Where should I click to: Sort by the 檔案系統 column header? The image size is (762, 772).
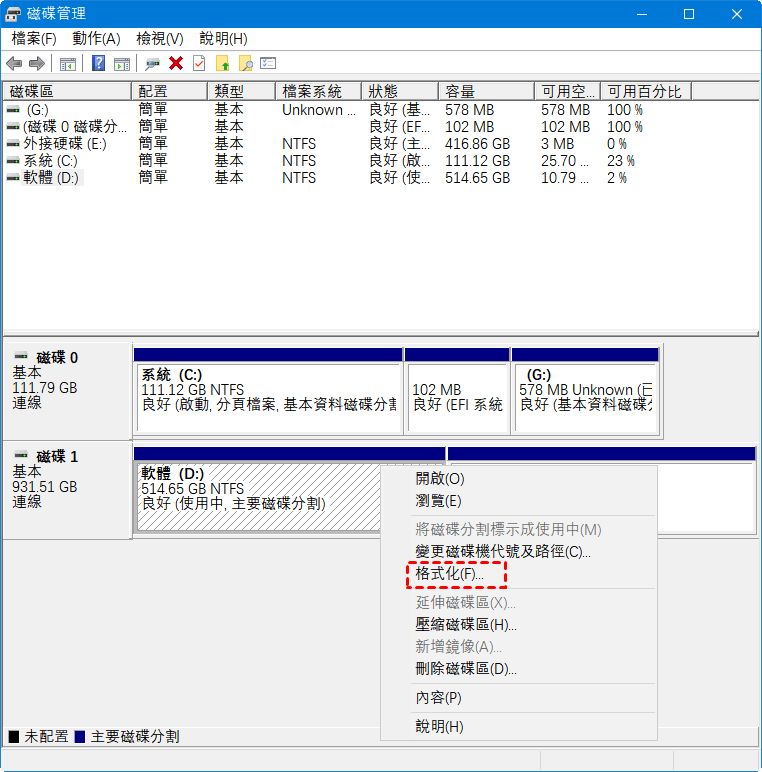point(318,92)
